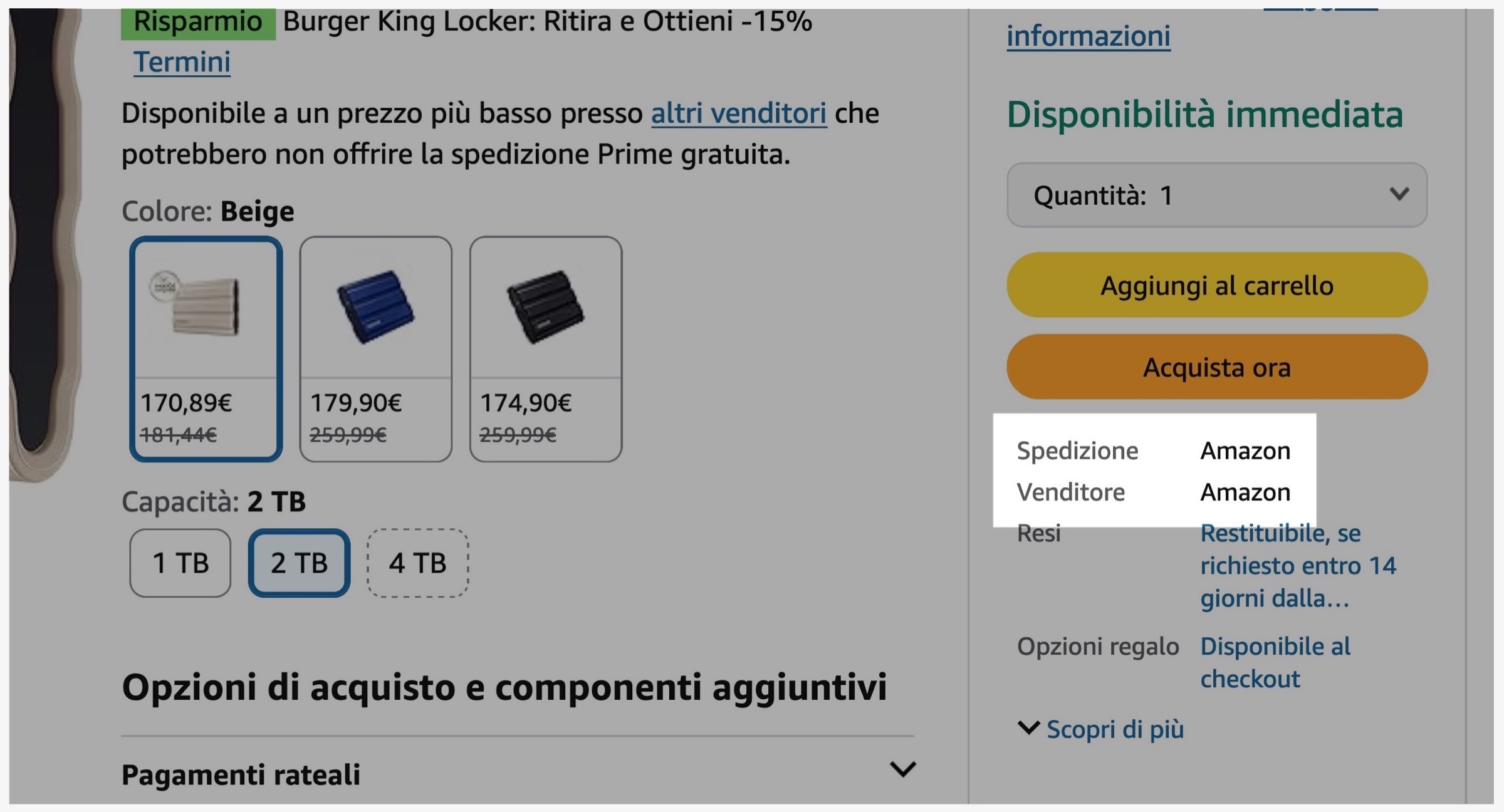Click the Venditore Amazon seller text

click(1245, 492)
